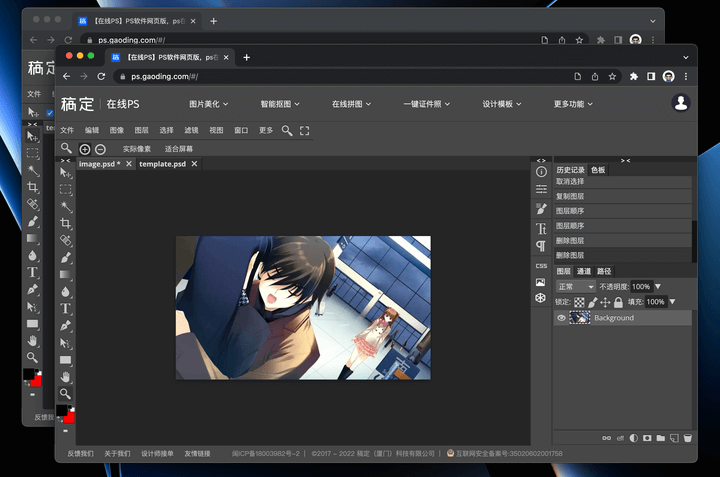Screen dimensions: 720x477
Task: Open the CSS panel icon
Action: (541, 266)
